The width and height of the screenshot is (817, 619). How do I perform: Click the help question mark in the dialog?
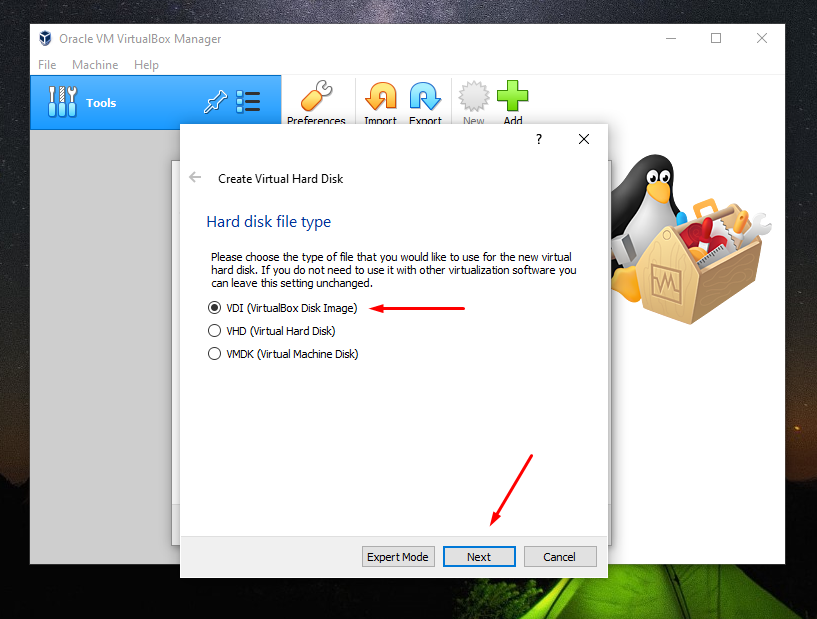click(x=538, y=139)
